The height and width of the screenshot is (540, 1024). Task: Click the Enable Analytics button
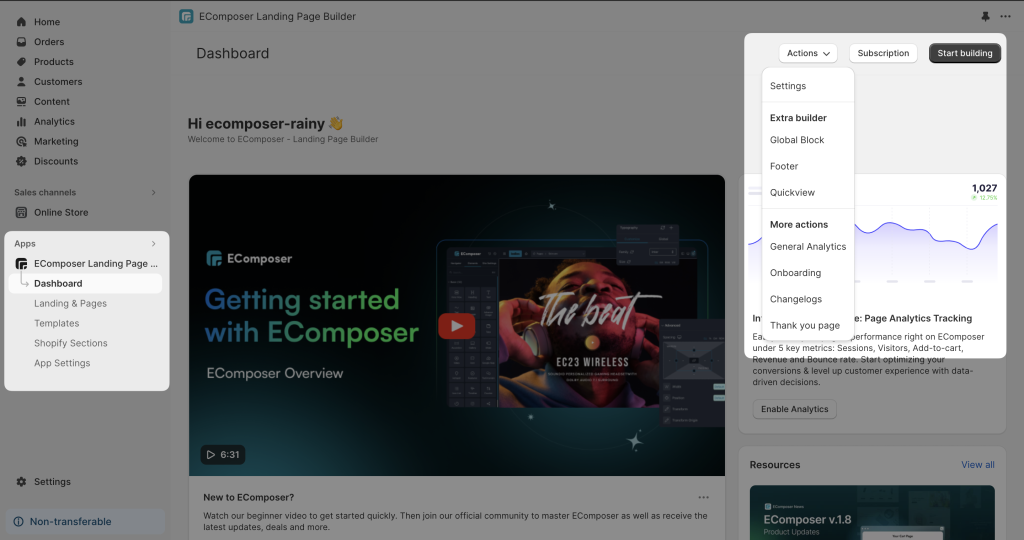[794, 409]
